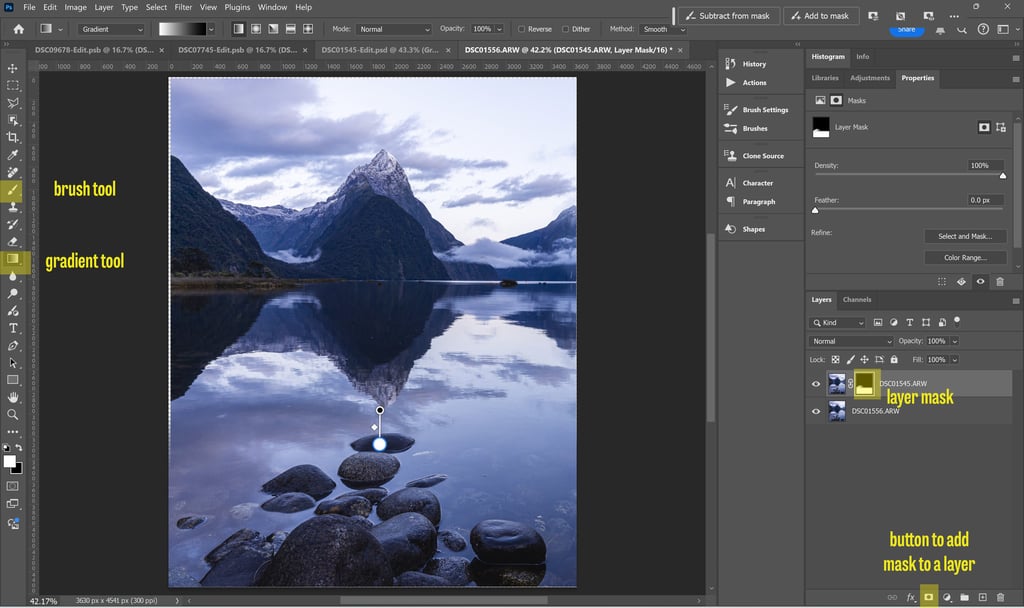The height and width of the screenshot is (608, 1024).
Task: Open the Layers Opacity dropdown arrow
Action: pyautogui.click(x=954, y=341)
